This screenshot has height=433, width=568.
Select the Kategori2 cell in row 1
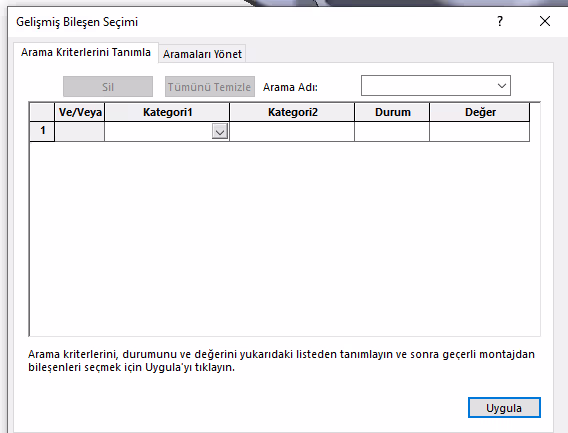click(x=292, y=131)
